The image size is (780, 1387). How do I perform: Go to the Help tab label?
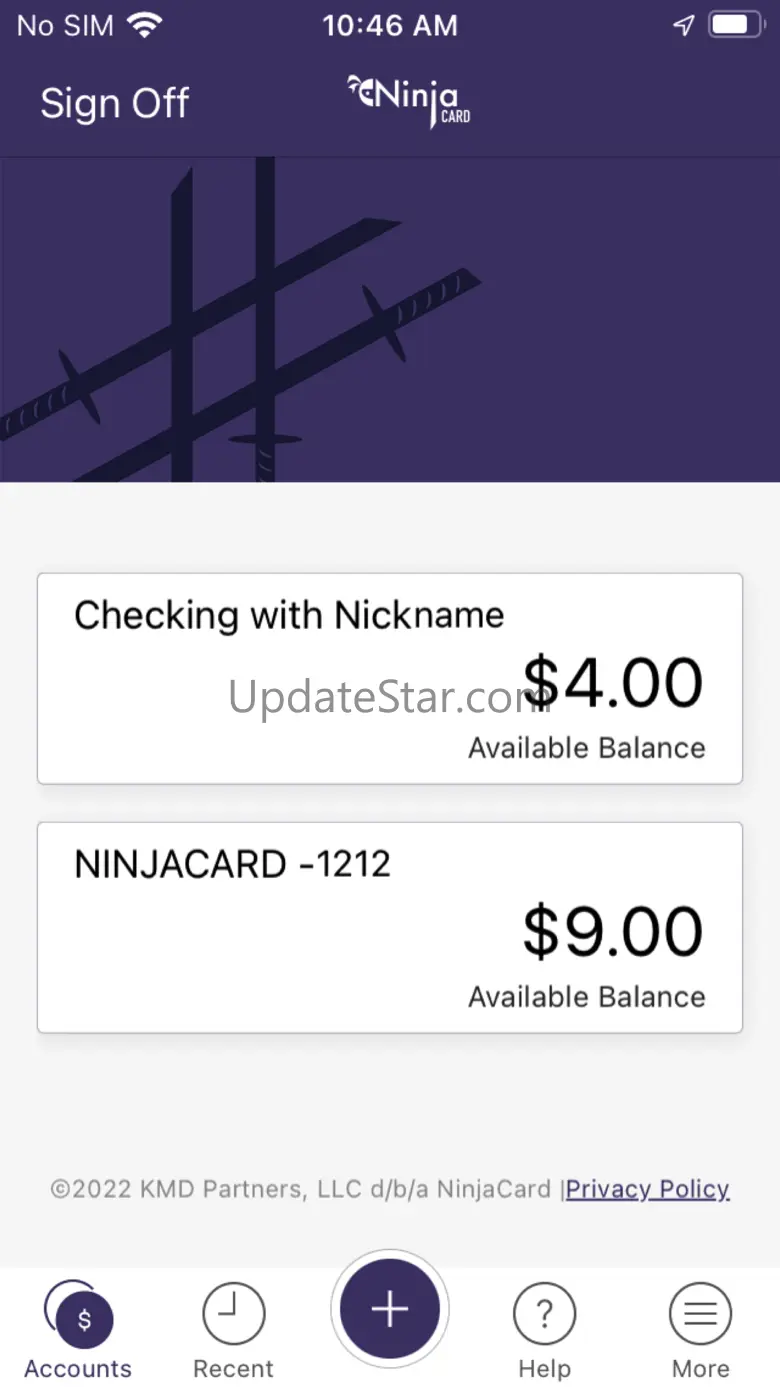click(545, 1369)
